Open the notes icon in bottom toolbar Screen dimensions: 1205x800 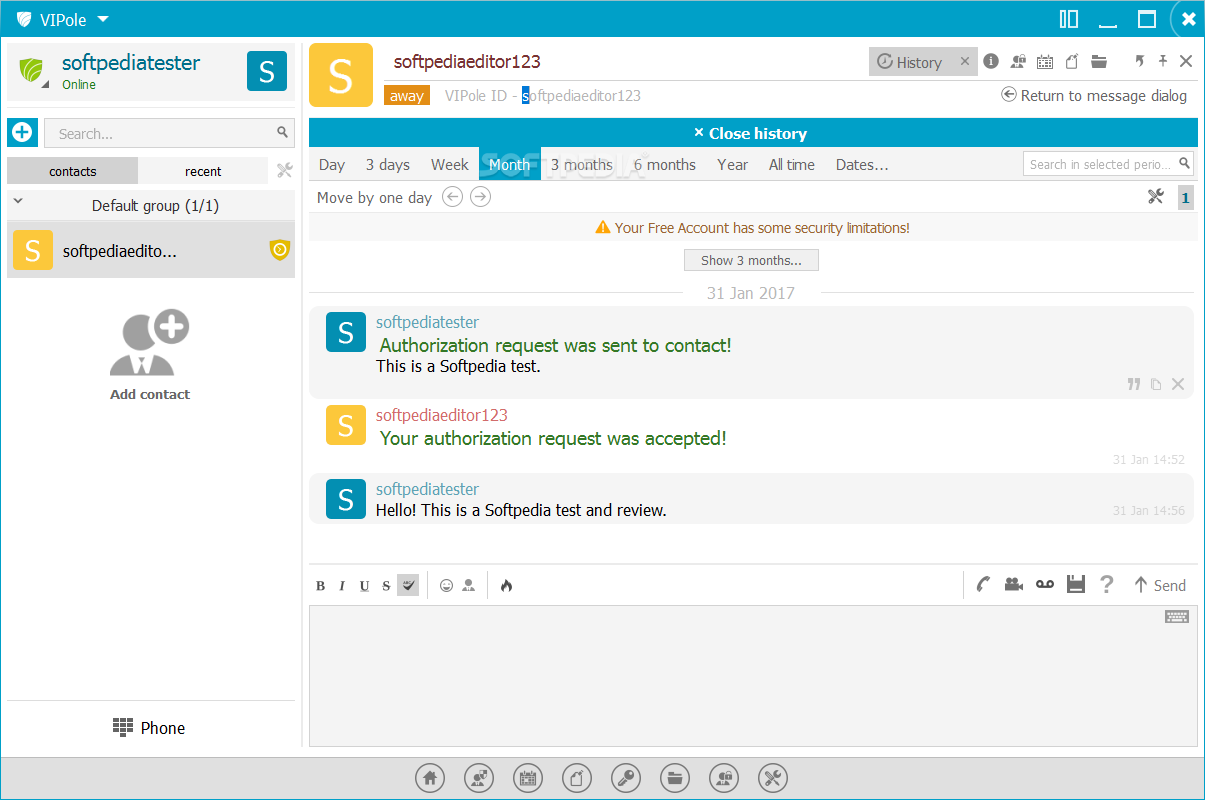pos(577,777)
